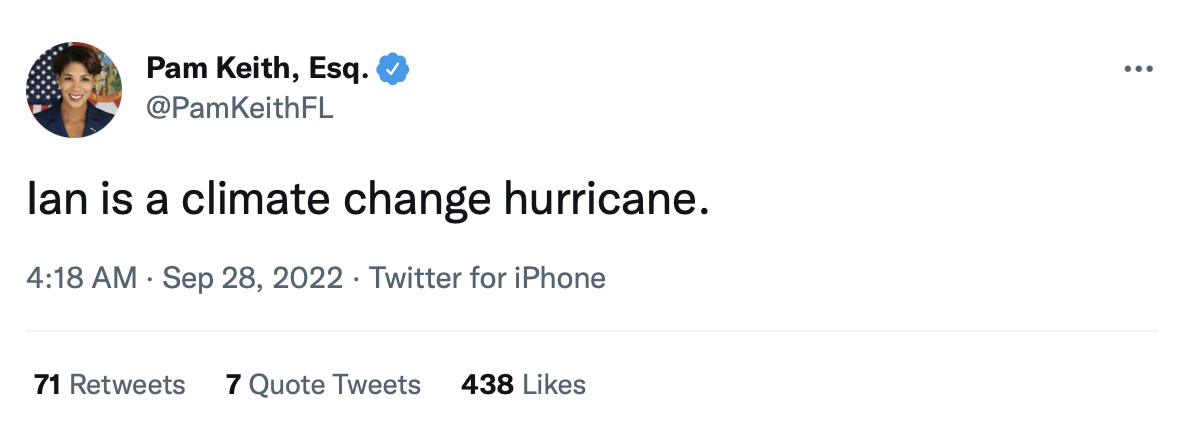Click the quote tweet count number 7
The width and height of the screenshot is (1188, 435).
(233, 384)
